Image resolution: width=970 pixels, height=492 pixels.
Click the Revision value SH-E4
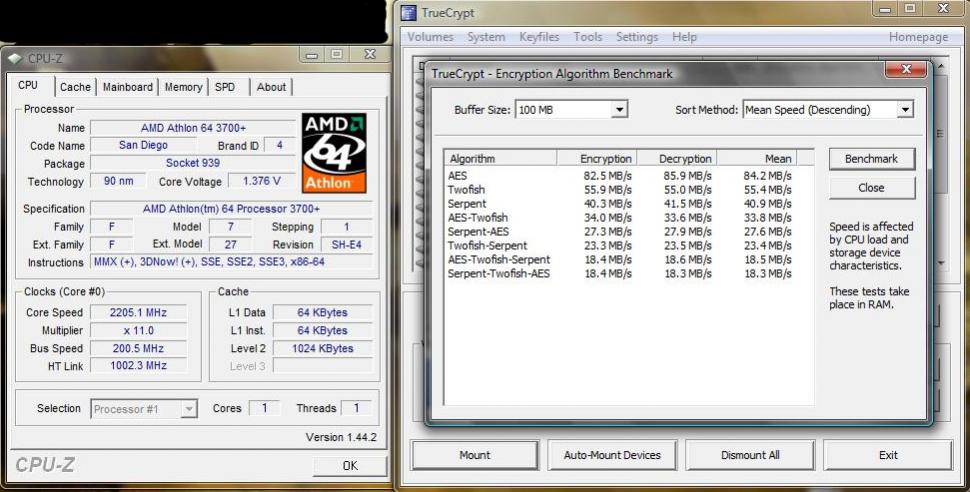pyautogui.click(x=346, y=244)
